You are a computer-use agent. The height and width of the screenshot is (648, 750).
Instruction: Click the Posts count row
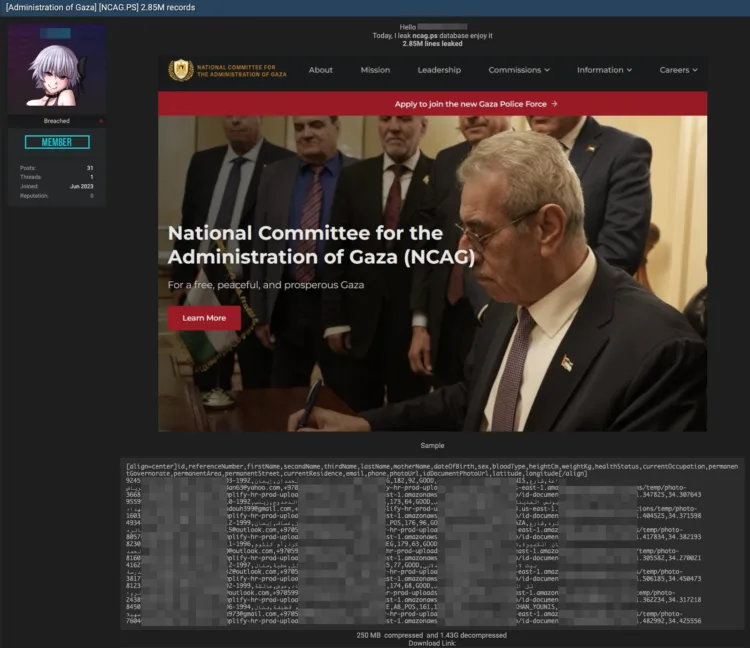tap(56, 168)
